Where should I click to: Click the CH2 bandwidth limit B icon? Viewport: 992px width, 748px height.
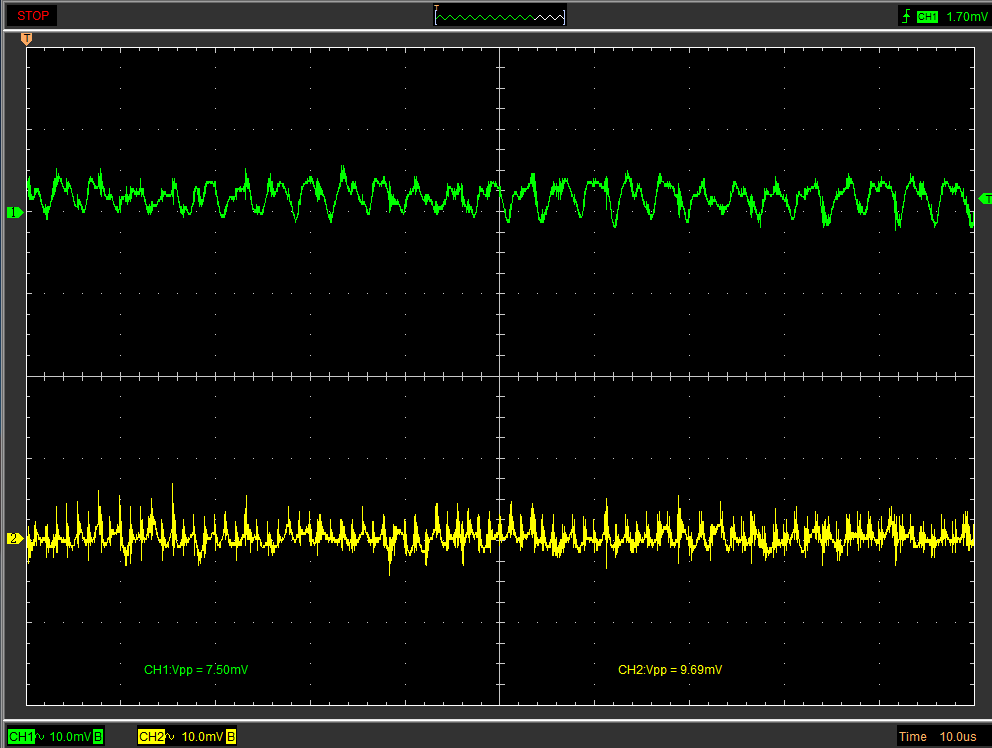231,737
